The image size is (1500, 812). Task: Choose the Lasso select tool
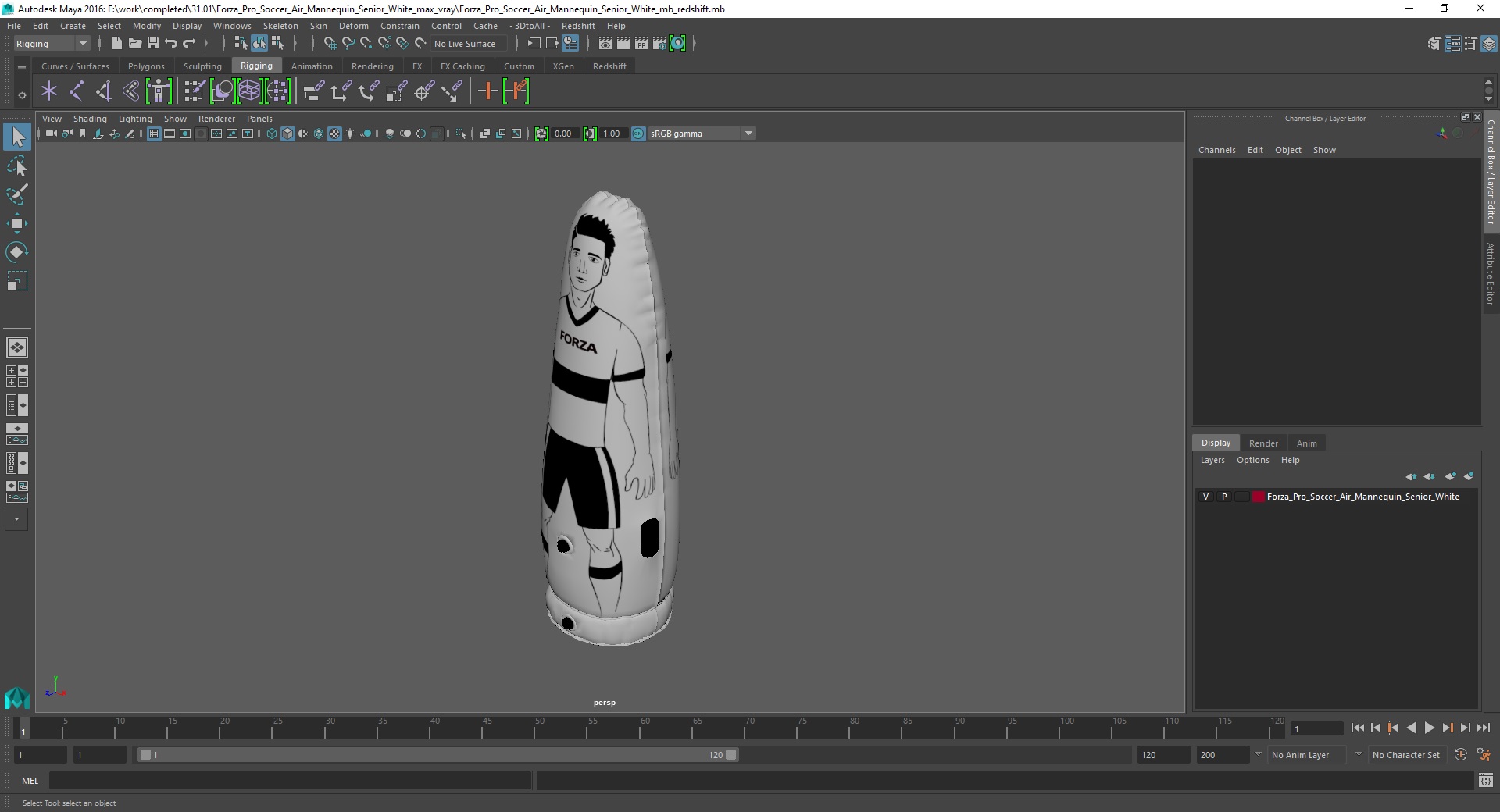[17, 166]
